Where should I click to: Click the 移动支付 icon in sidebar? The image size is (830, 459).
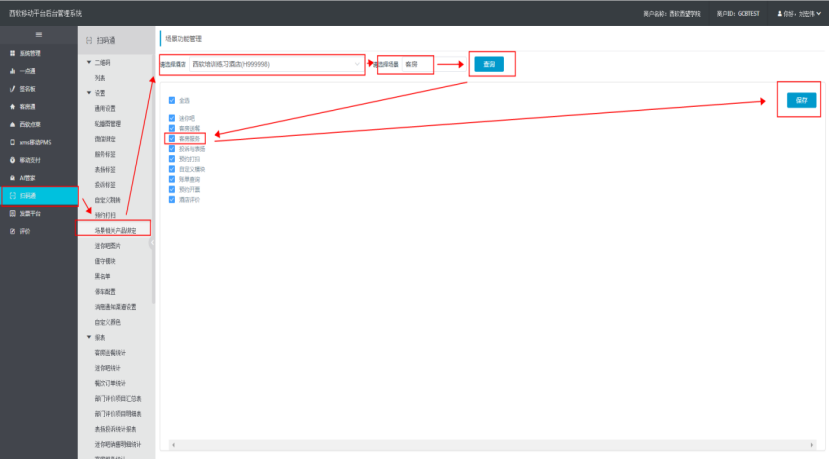[12, 160]
